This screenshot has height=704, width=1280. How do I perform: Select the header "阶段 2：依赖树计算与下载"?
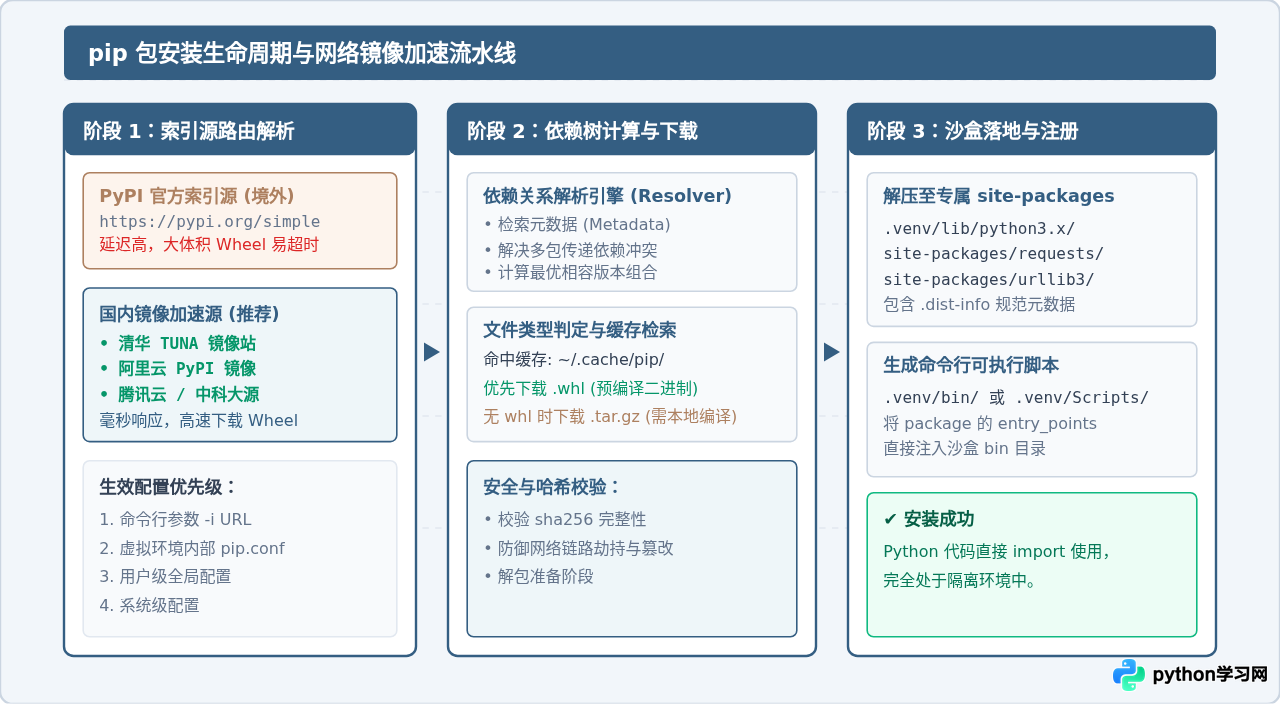click(x=582, y=131)
